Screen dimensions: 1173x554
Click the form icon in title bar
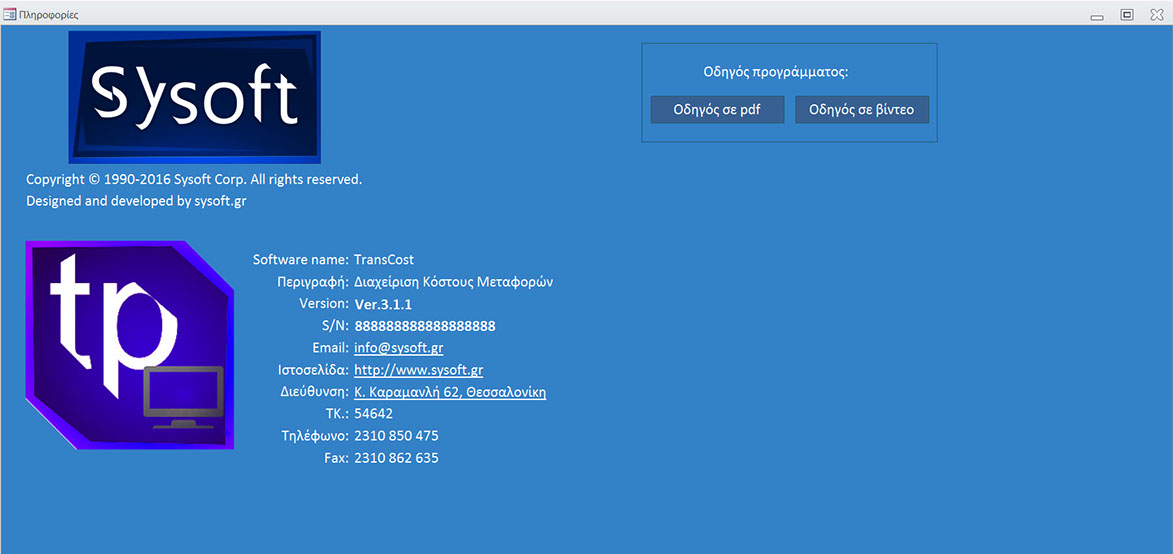coord(10,15)
